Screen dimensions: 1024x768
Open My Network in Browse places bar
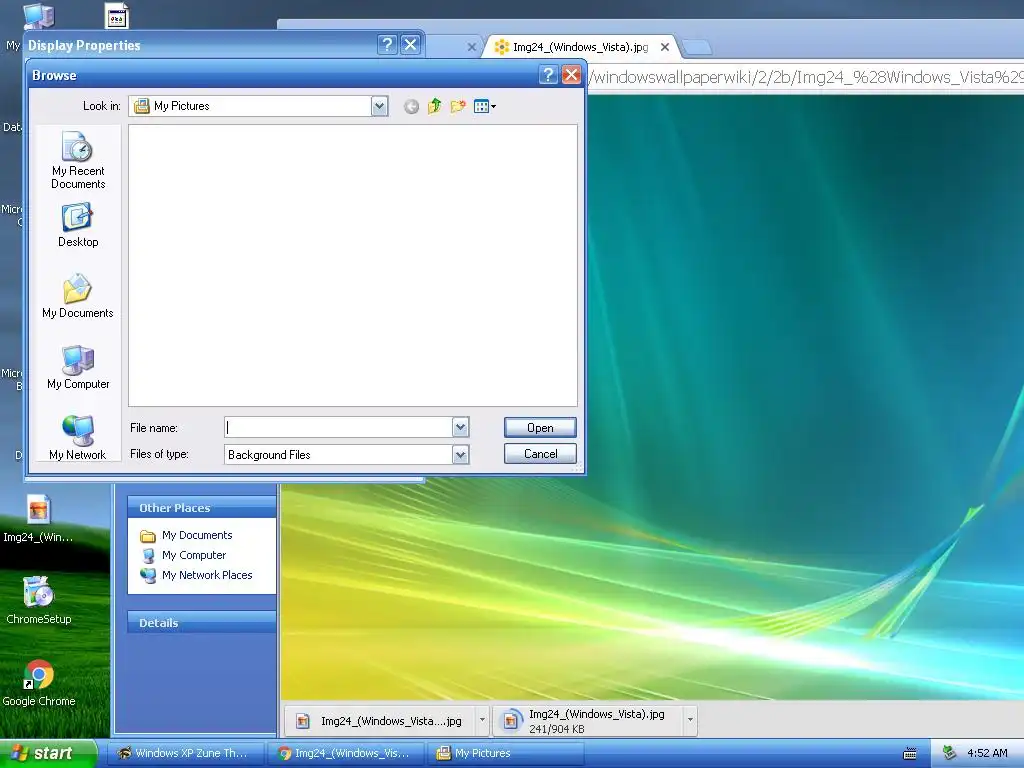(78, 438)
